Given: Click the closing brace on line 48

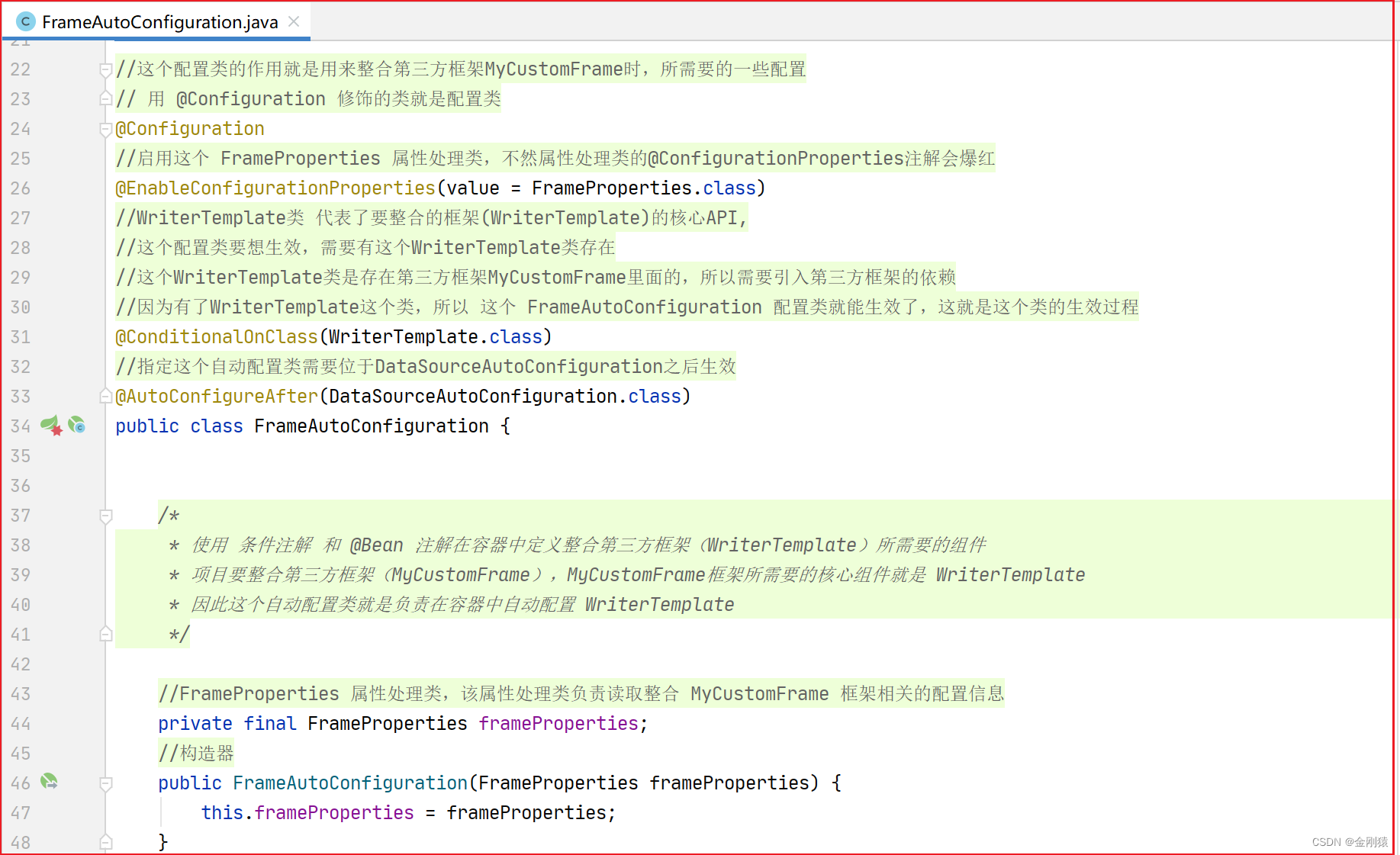Looking at the screenshot, I should (163, 842).
